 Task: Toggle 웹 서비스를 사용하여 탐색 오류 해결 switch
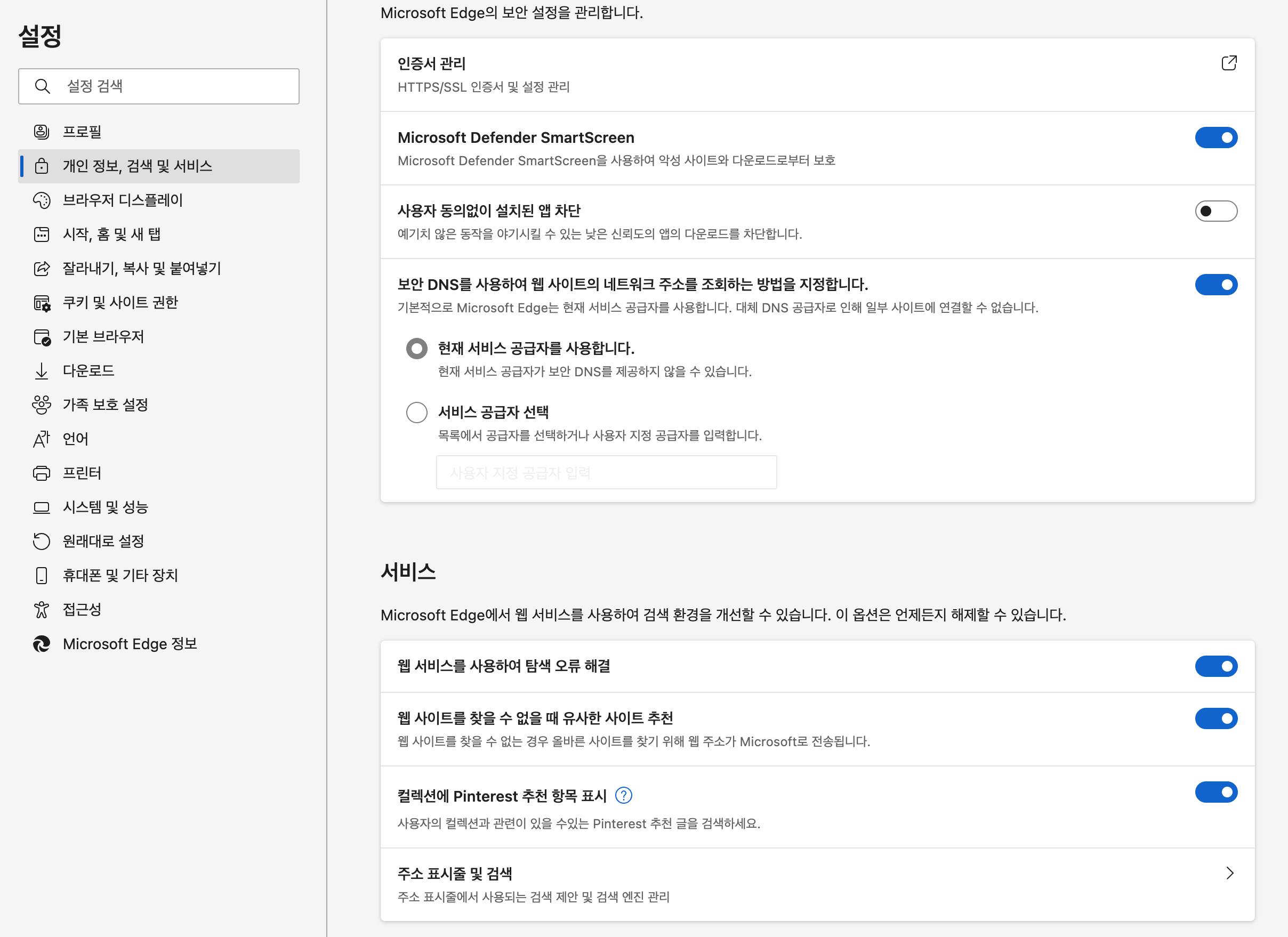click(x=1216, y=666)
